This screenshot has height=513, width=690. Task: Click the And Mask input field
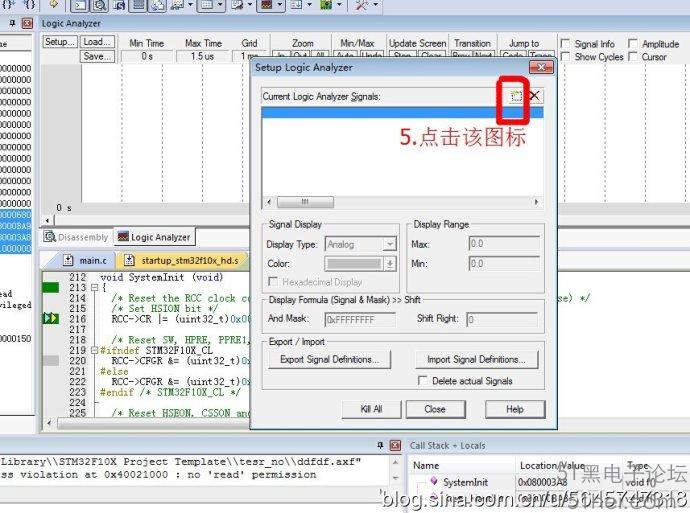pos(360,319)
